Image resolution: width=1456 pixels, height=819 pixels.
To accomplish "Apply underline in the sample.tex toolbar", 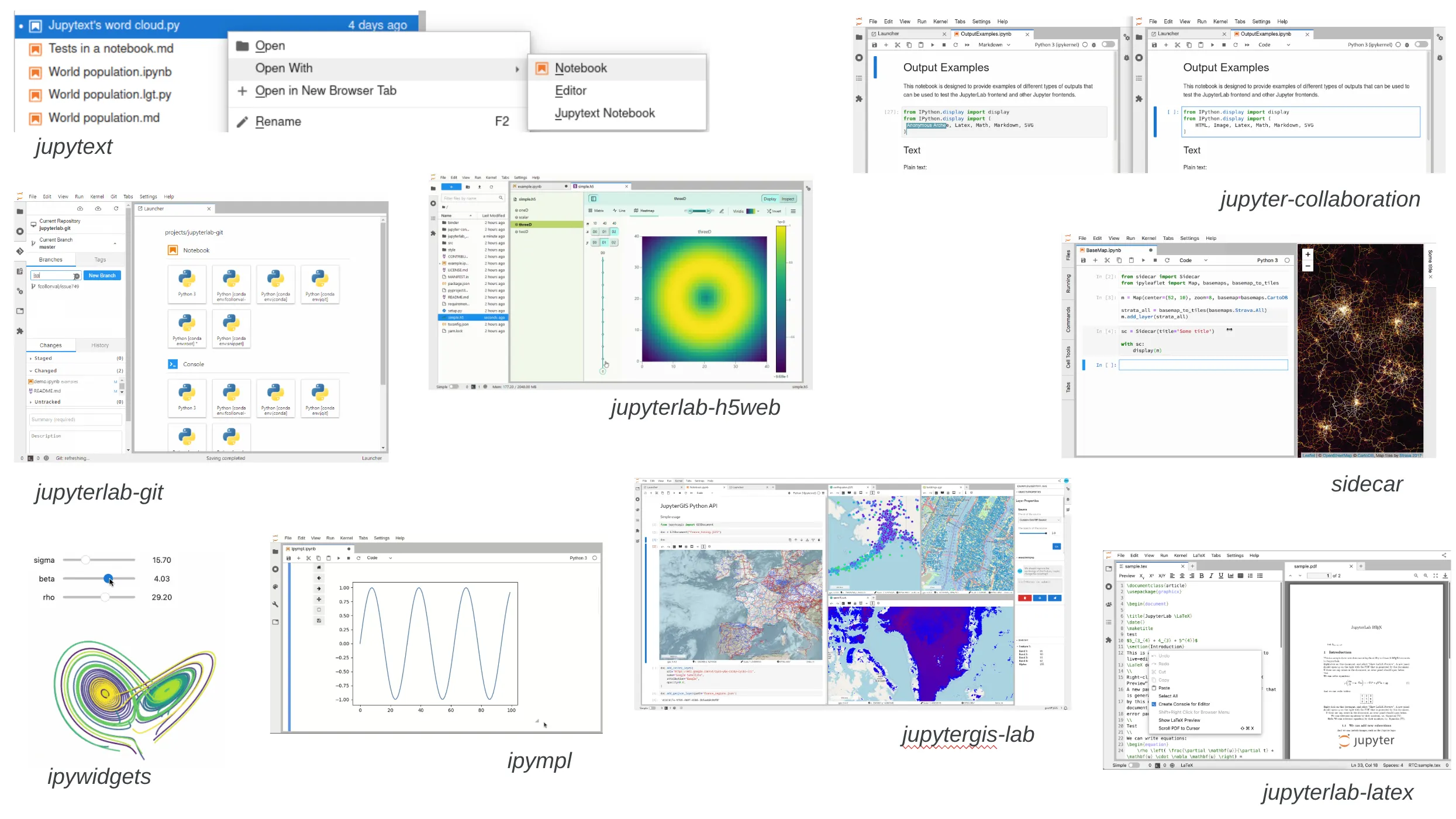I will [1221, 576].
